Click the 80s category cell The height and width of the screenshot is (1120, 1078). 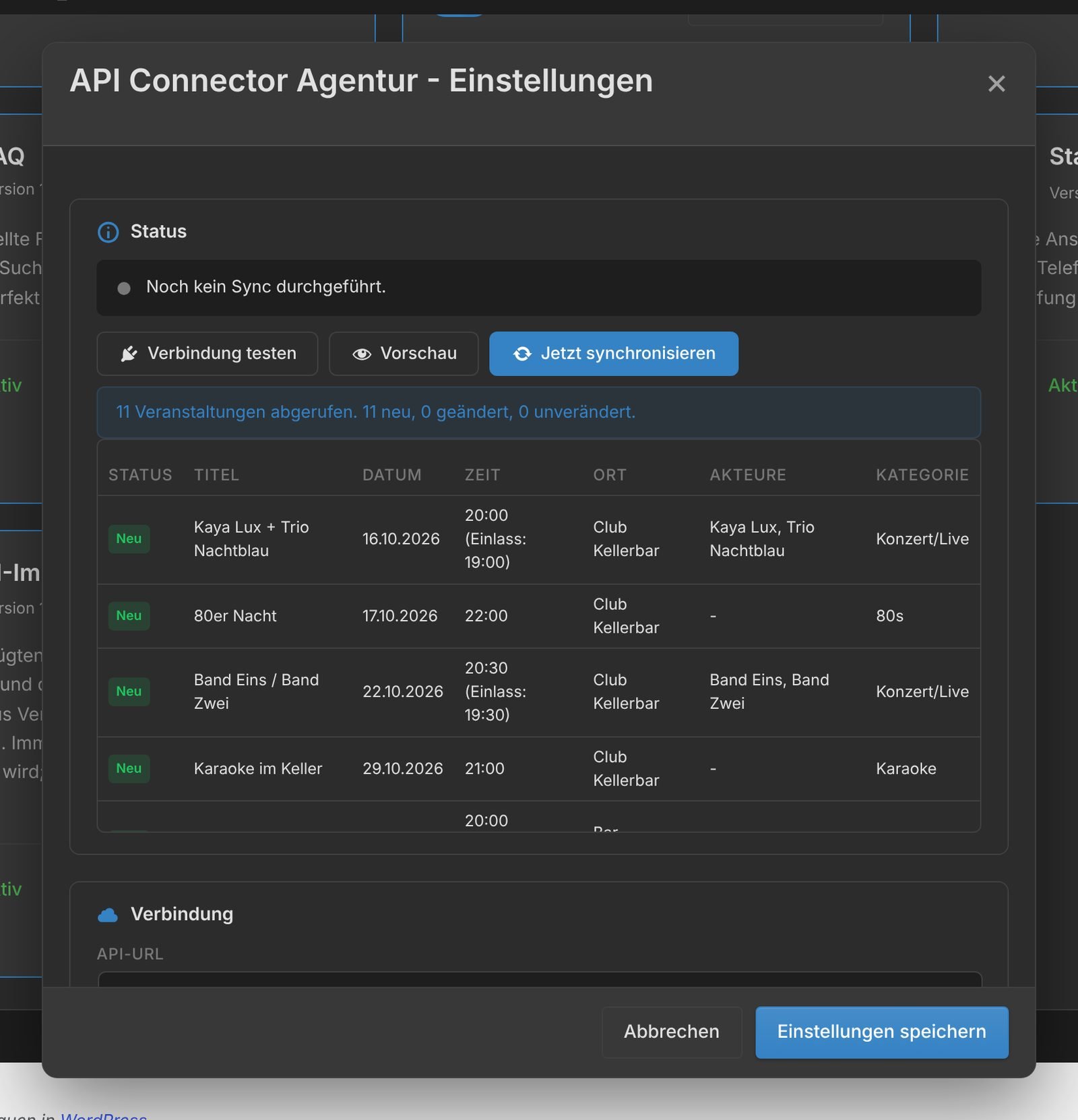(890, 616)
